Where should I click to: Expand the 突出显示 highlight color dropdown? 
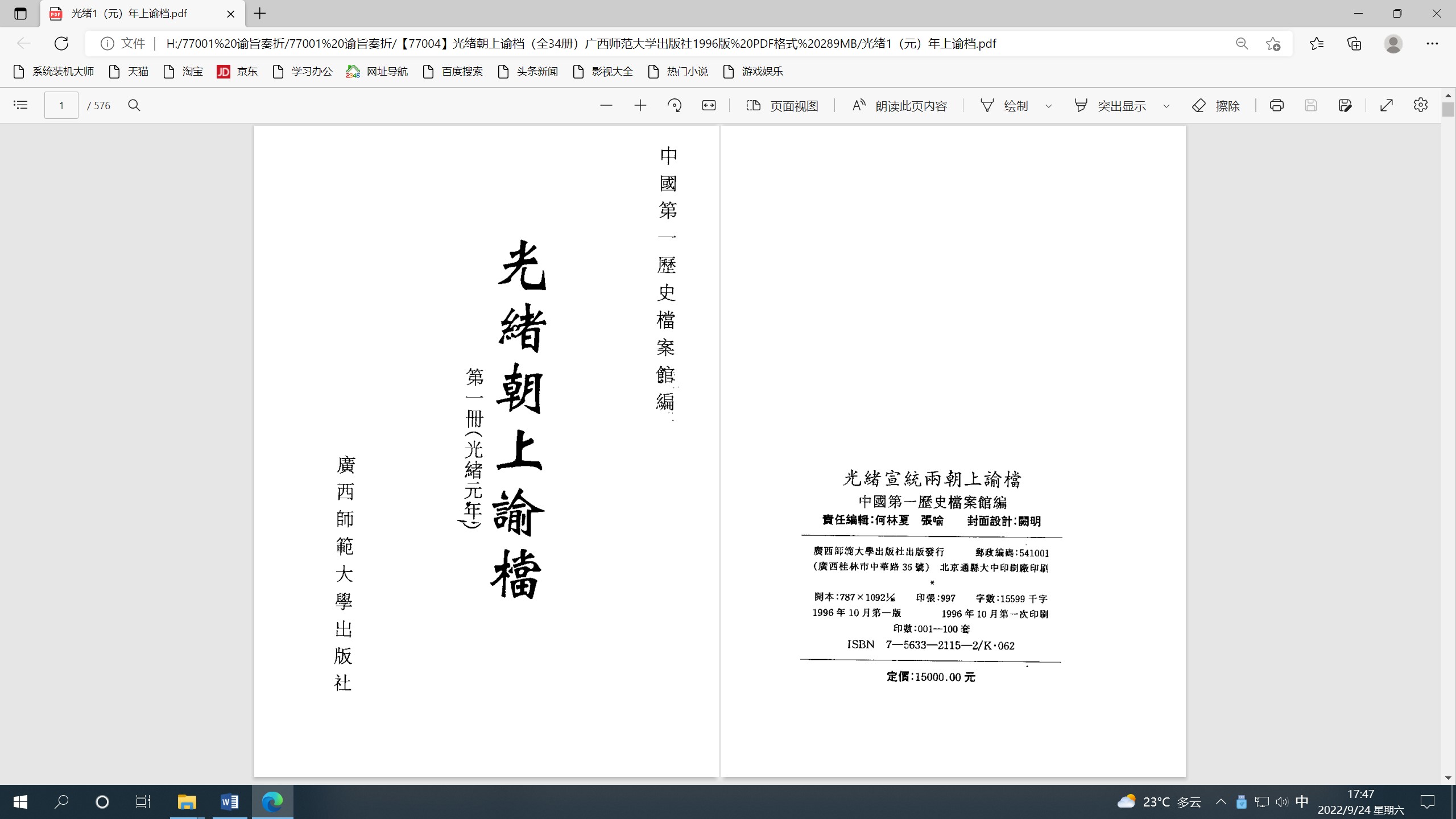(1167, 106)
